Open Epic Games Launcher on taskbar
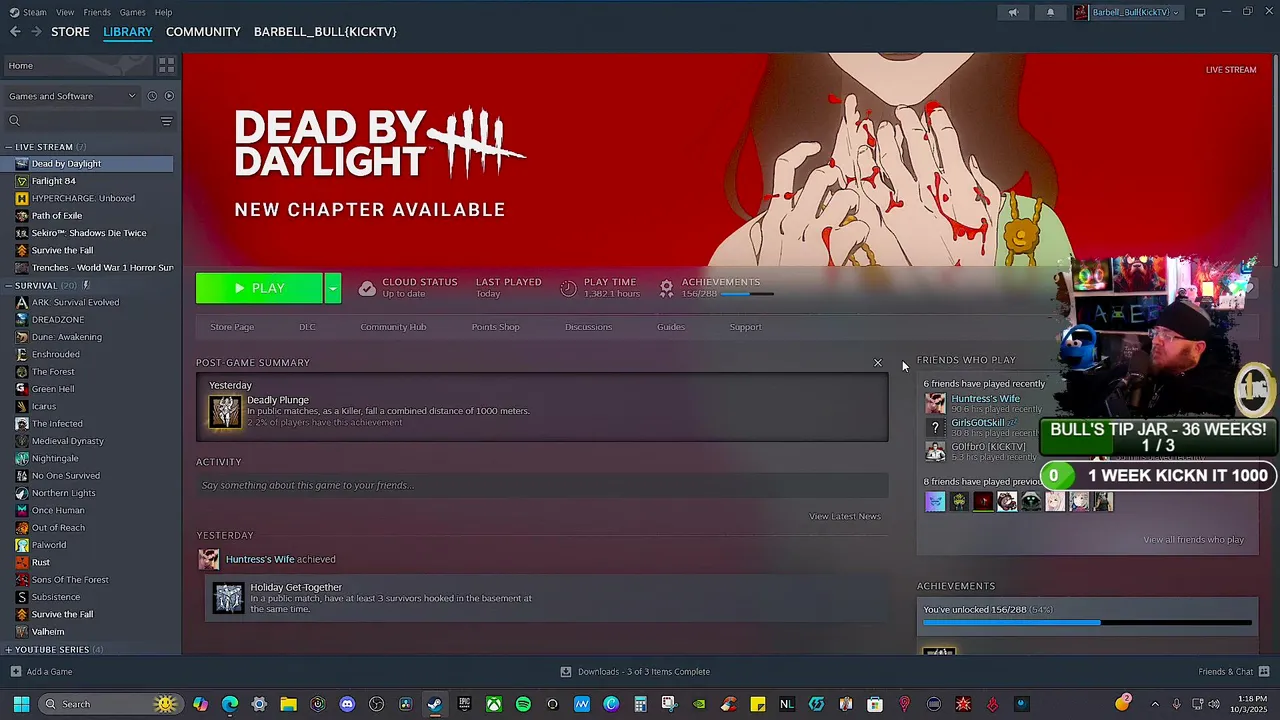Image resolution: width=1280 pixels, height=720 pixels. [464, 704]
